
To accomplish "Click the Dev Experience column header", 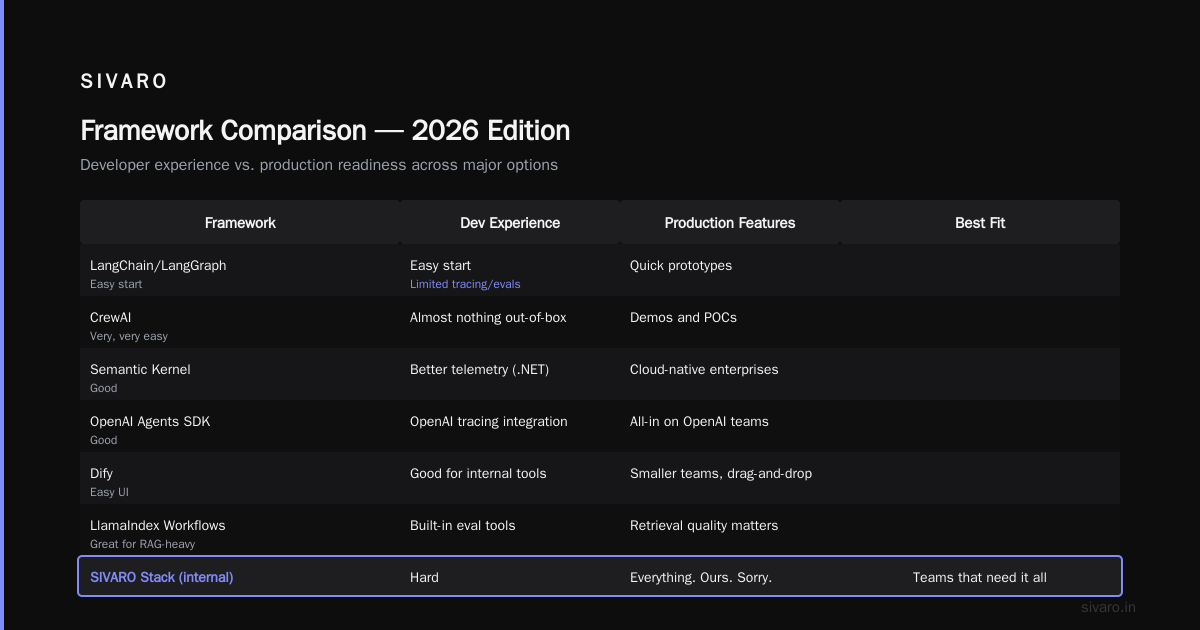I will coord(510,223).
